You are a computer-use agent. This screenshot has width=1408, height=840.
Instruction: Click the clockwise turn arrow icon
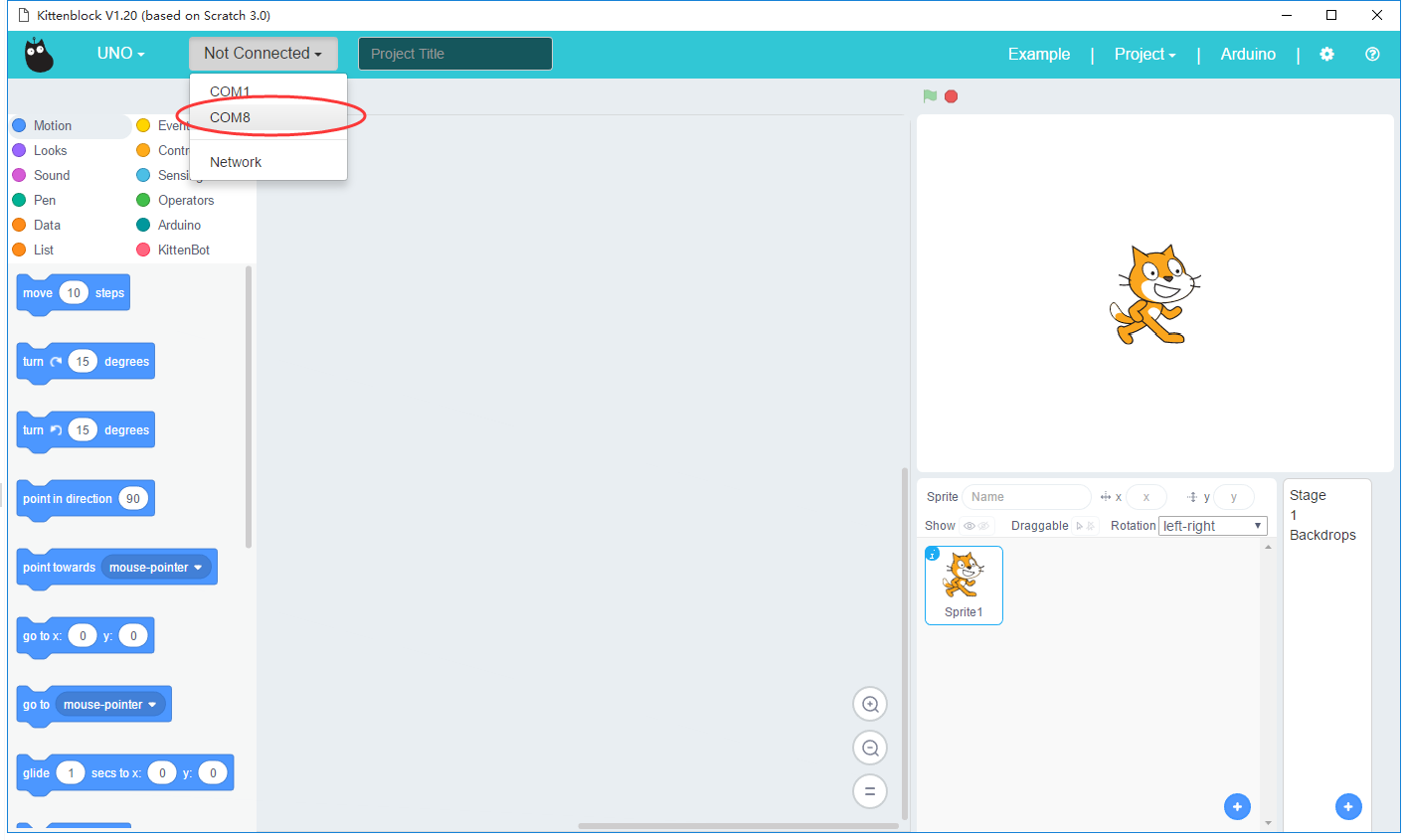tap(56, 362)
